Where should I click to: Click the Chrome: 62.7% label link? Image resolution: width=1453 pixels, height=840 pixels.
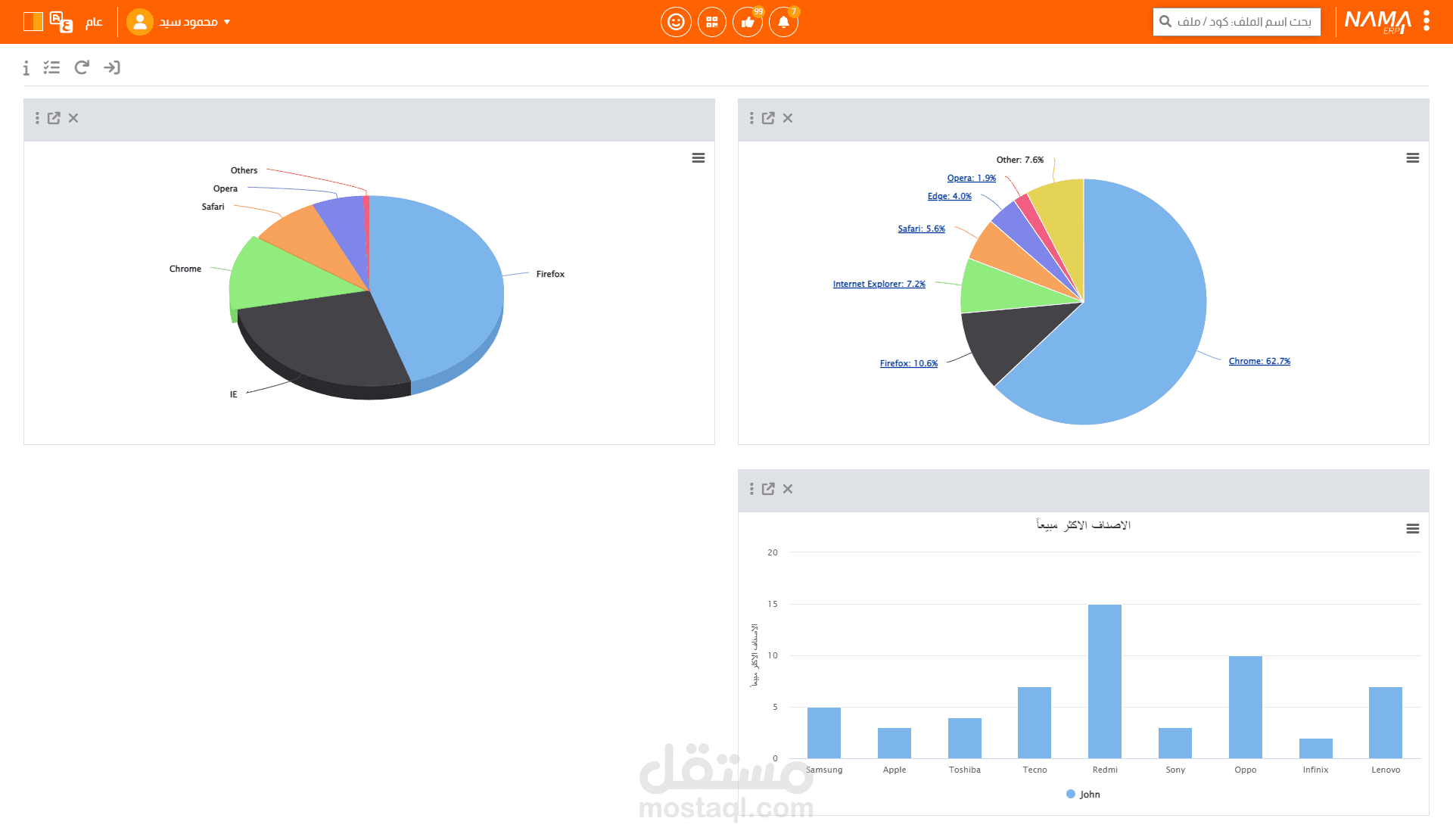1259,361
